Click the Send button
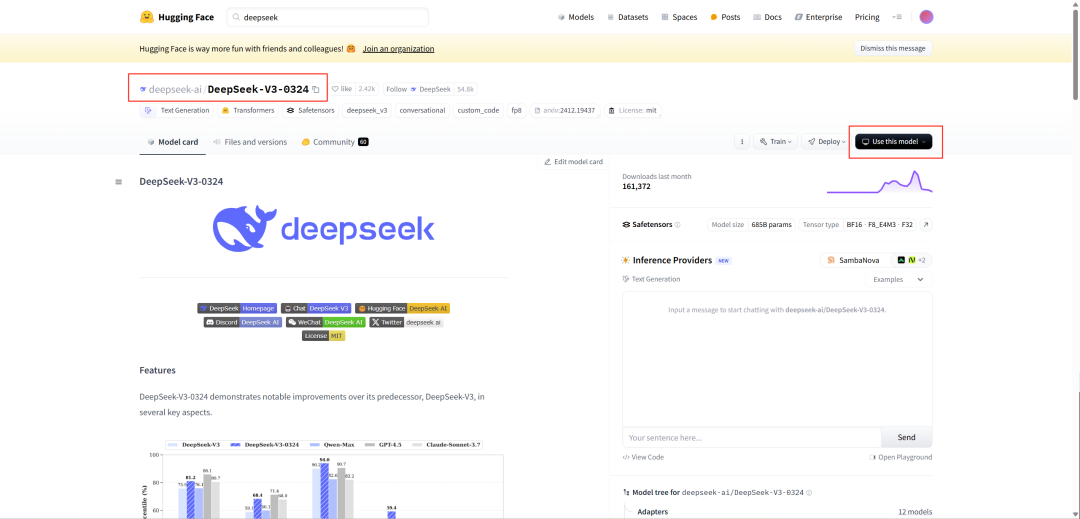 pos(906,437)
